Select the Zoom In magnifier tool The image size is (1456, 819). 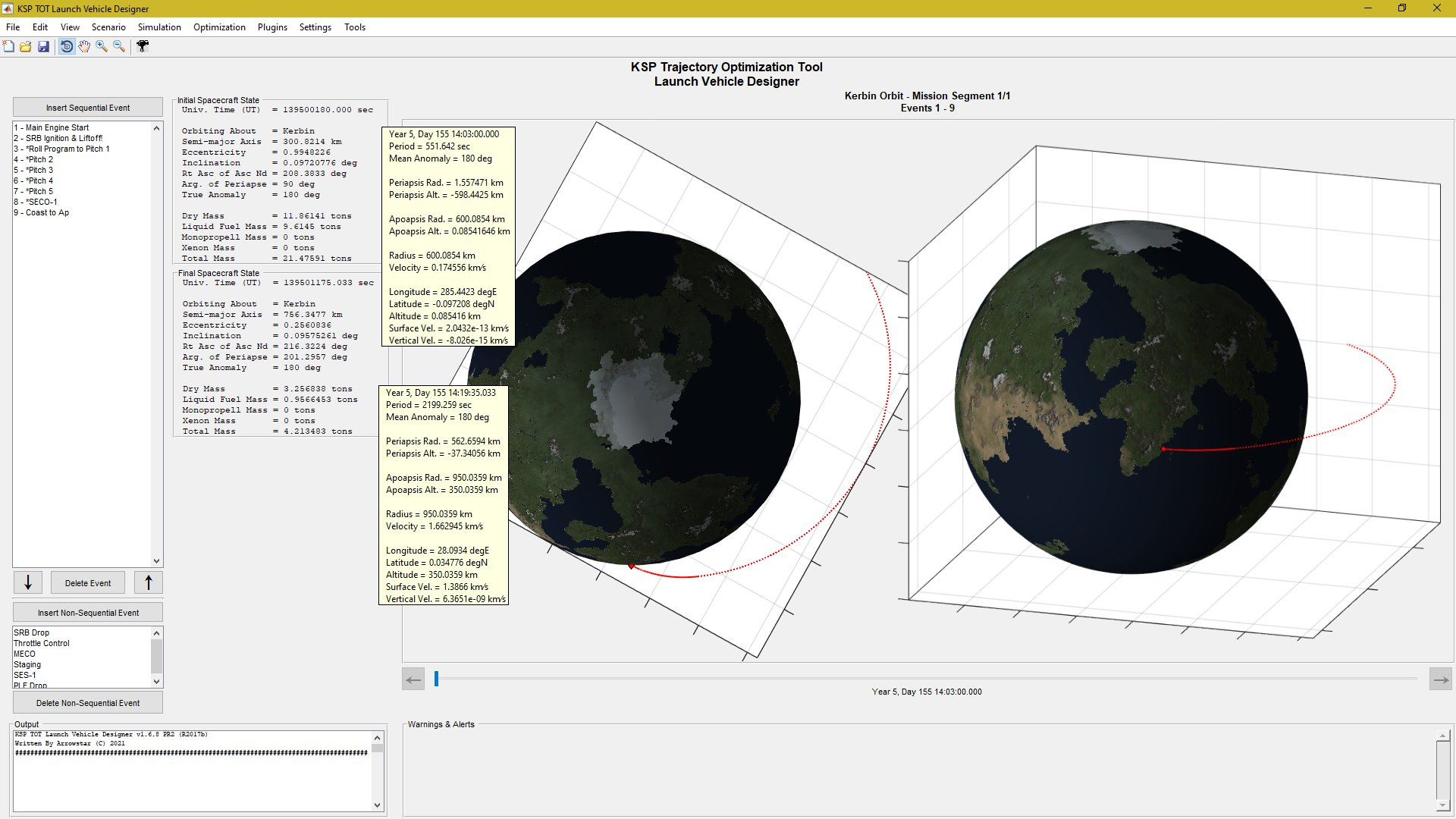coord(102,47)
